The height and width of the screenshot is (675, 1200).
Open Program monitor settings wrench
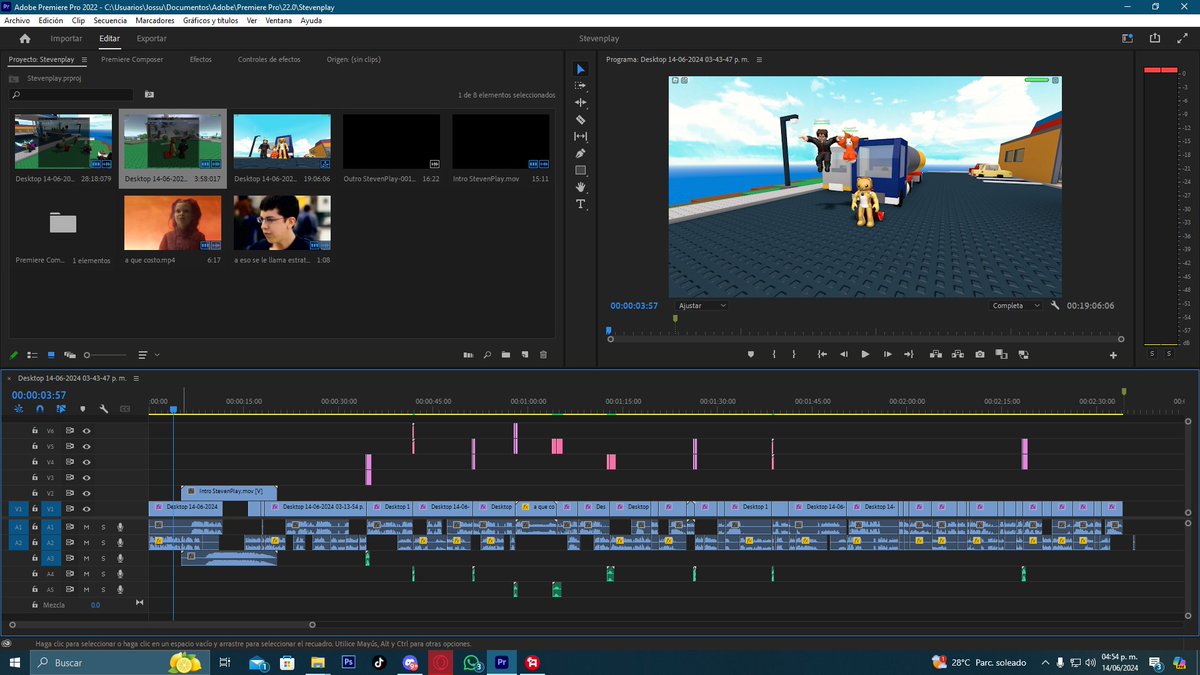click(x=1055, y=306)
